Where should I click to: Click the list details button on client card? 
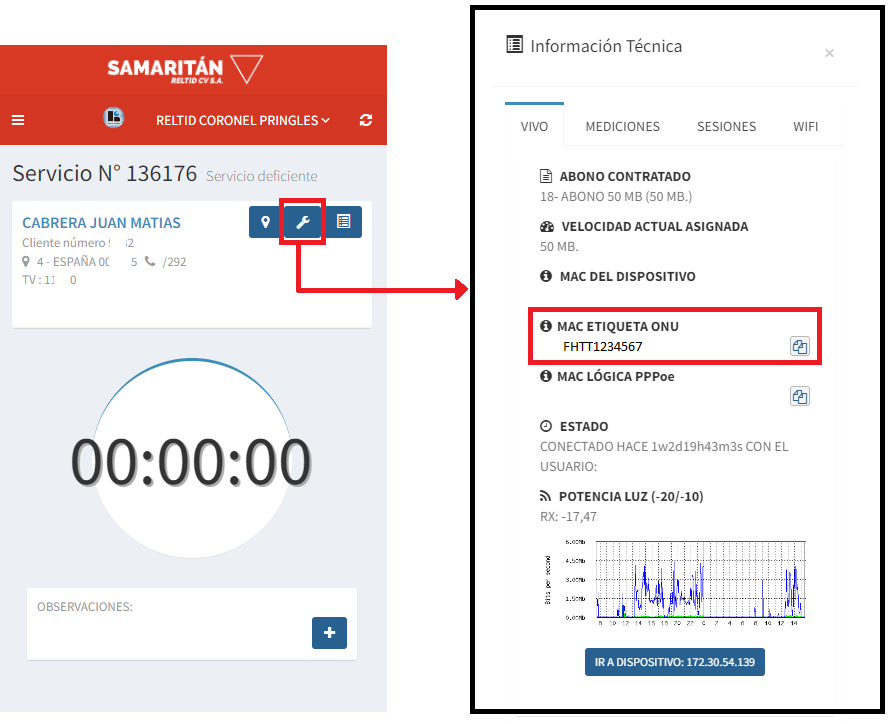[343, 222]
